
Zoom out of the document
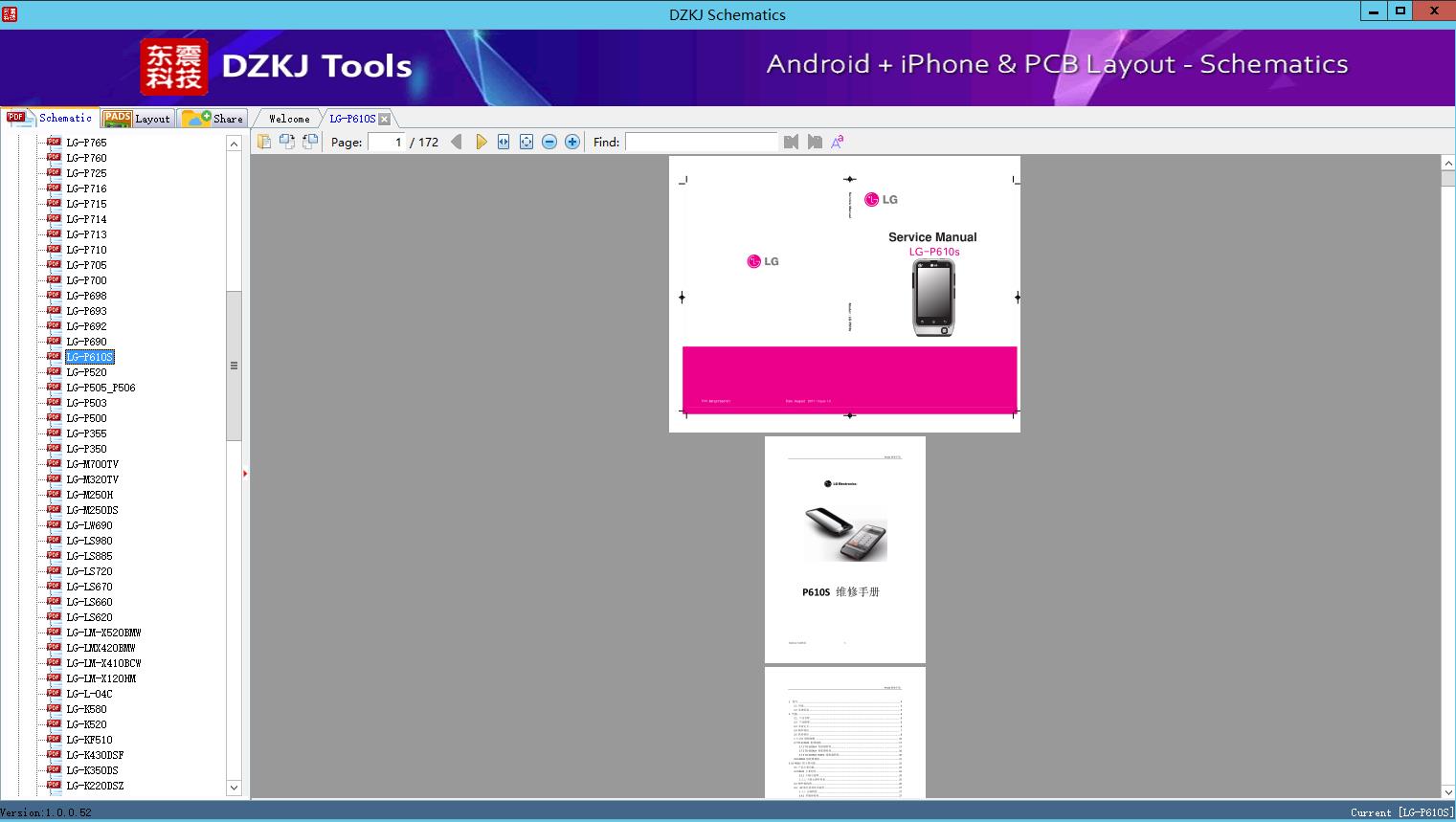[x=549, y=142]
